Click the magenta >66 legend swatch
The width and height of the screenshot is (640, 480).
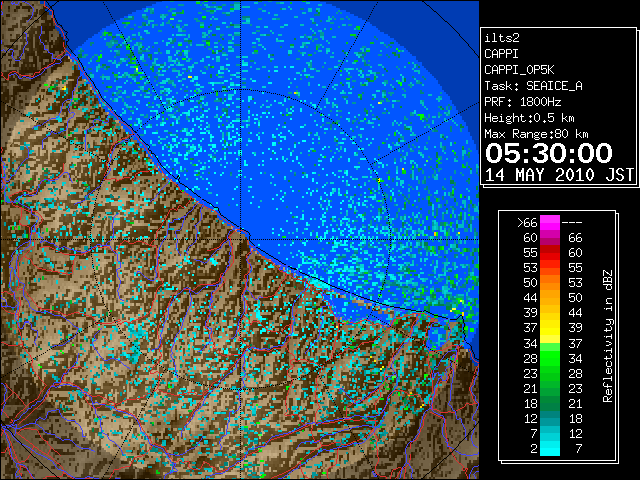coord(550,223)
